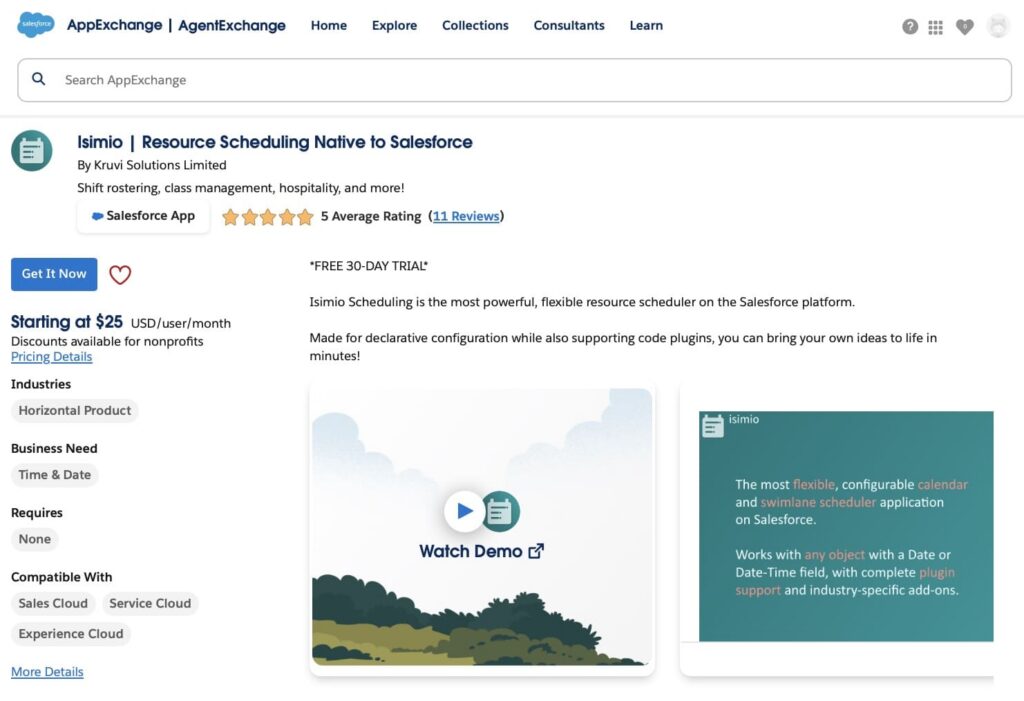Screen dimensions: 1024x701
Task: Click the search magnifying glass icon
Action: point(39,78)
